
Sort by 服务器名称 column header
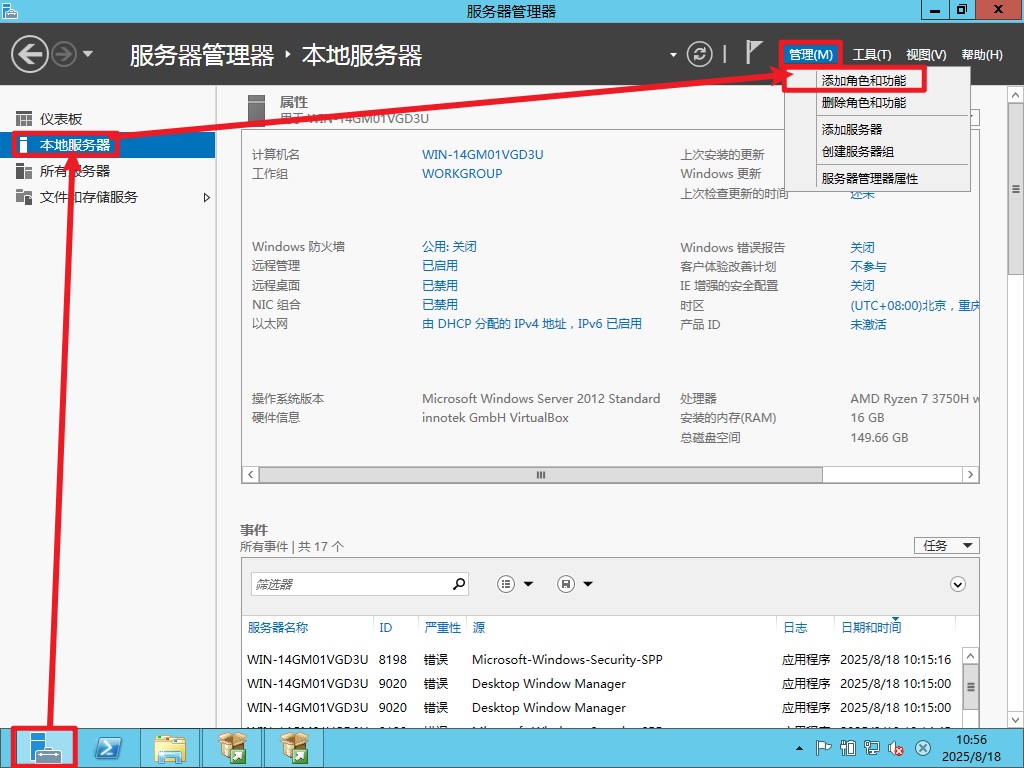[278, 628]
